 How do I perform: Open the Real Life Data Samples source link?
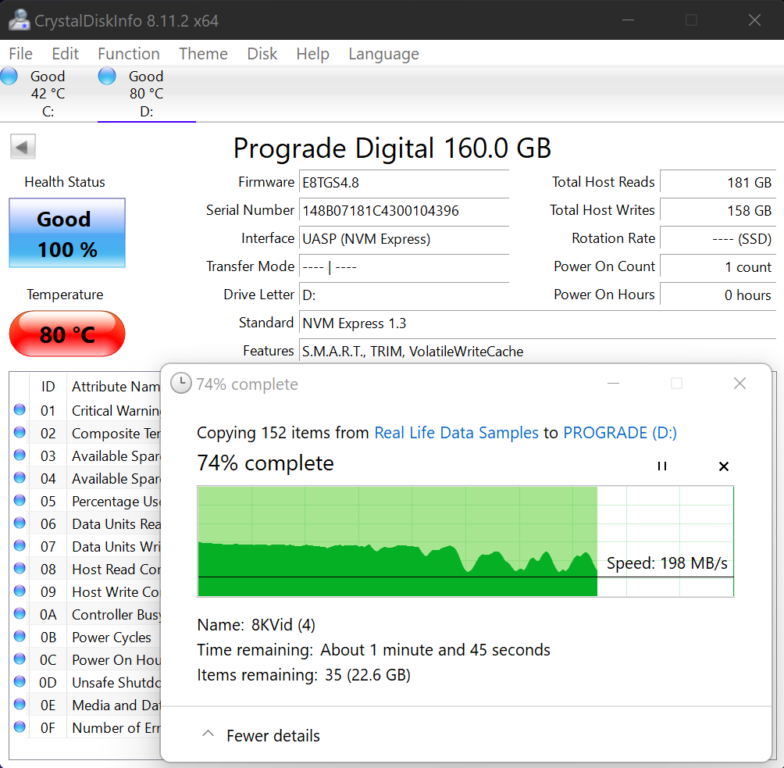pyautogui.click(x=456, y=432)
